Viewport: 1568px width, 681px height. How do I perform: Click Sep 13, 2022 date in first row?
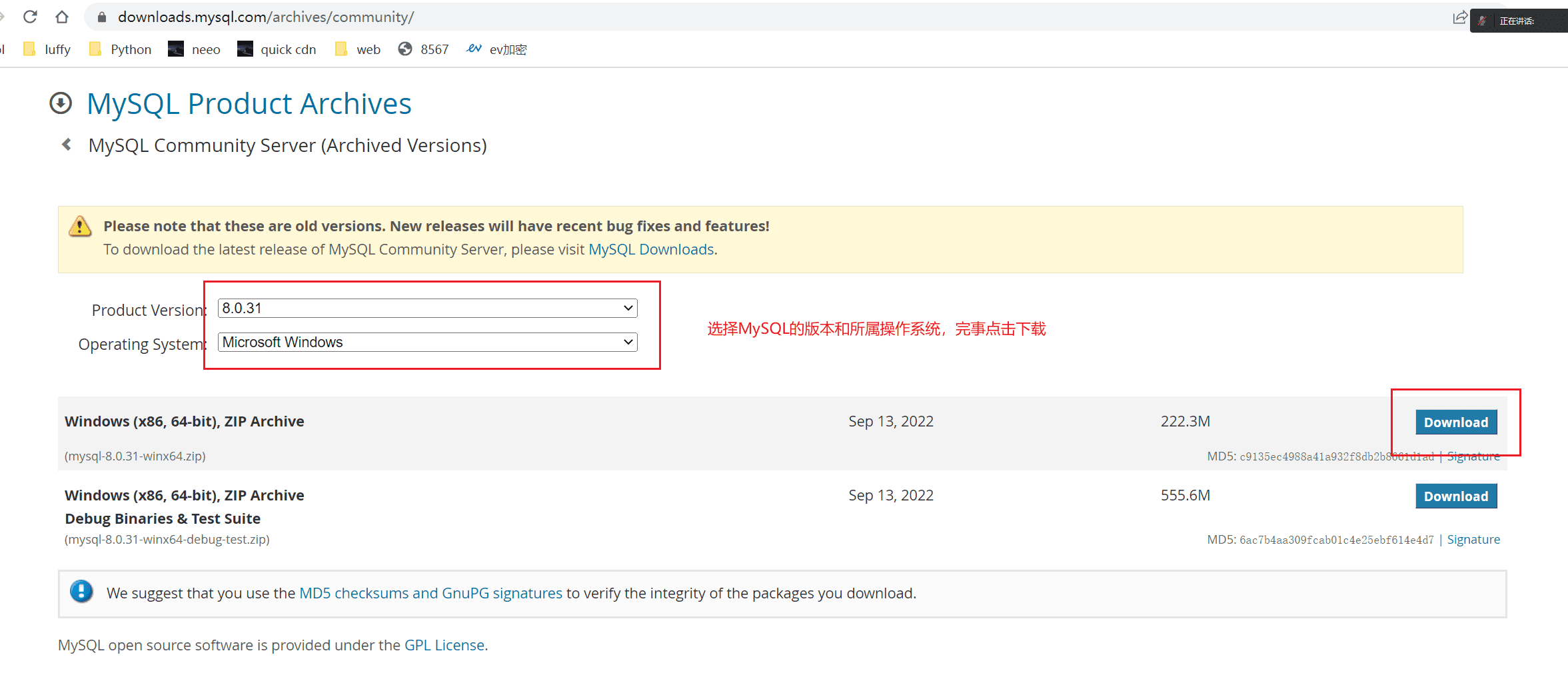tap(891, 421)
